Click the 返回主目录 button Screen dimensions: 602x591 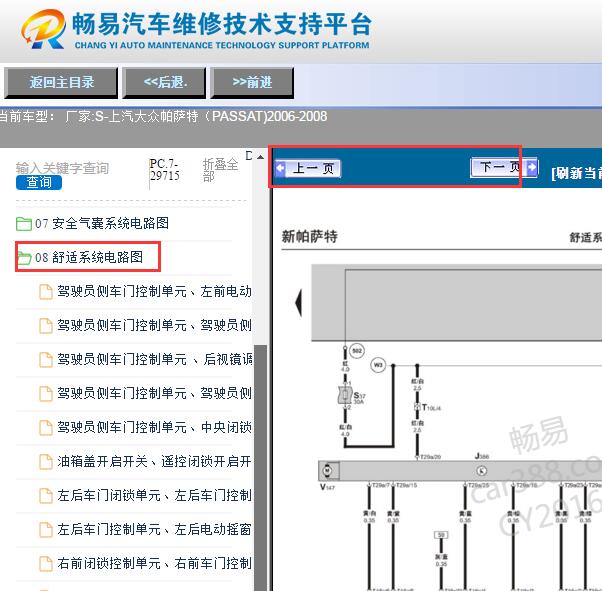point(61,82)
